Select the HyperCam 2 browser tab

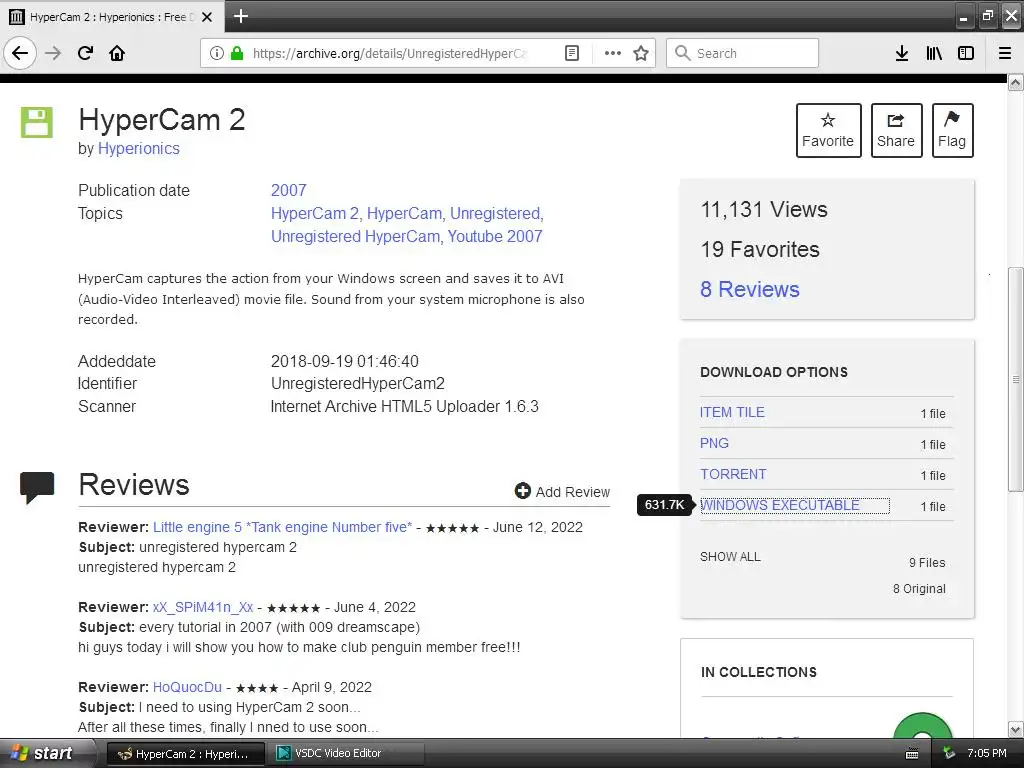coord(112,17)
